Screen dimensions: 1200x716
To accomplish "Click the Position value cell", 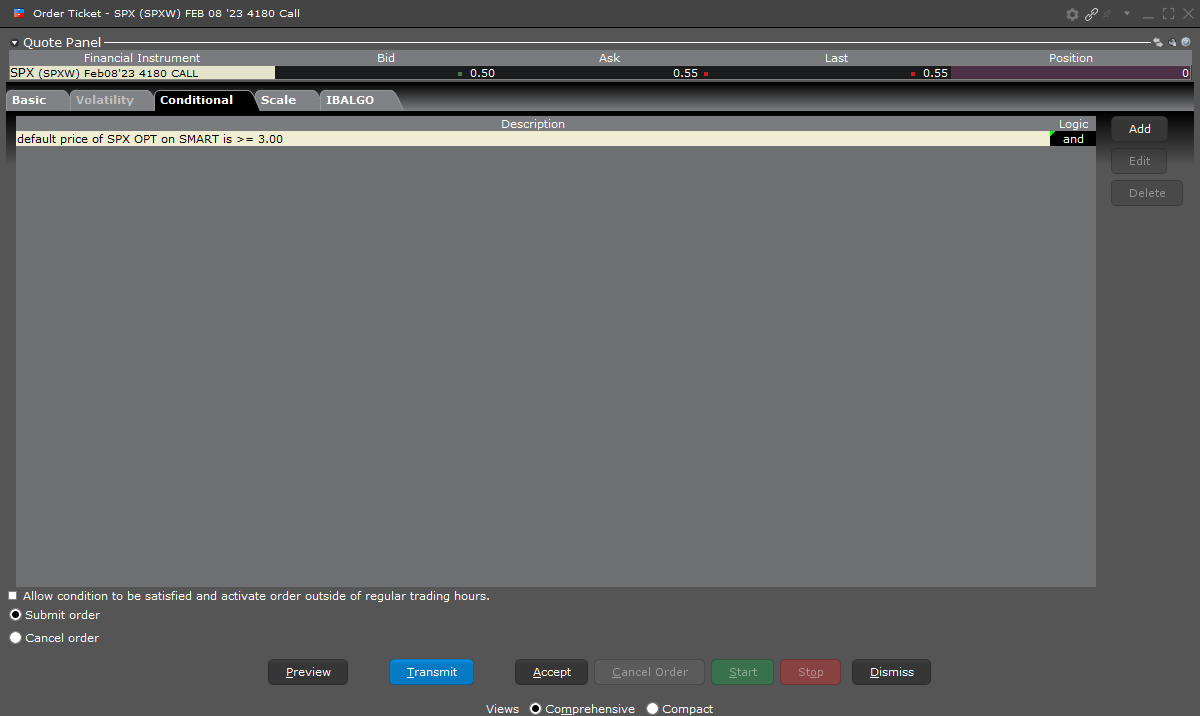I will pyautogui.click(x=1071, y=73).
